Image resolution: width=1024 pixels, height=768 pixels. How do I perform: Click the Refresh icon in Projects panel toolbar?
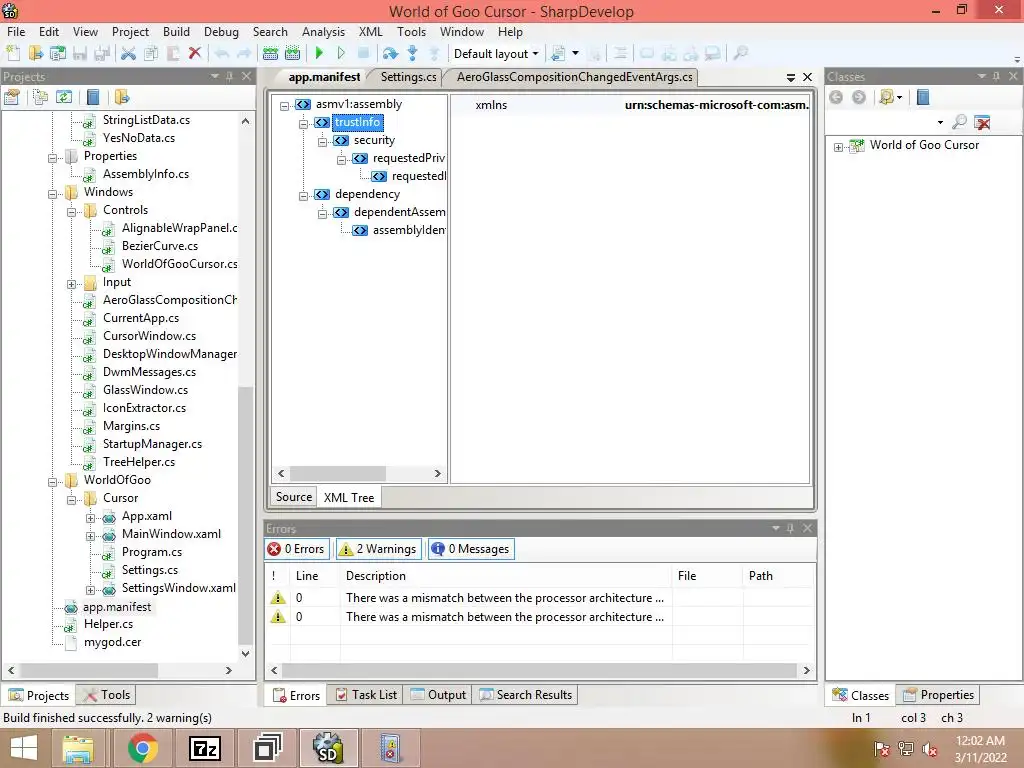(x=64, y=98)
